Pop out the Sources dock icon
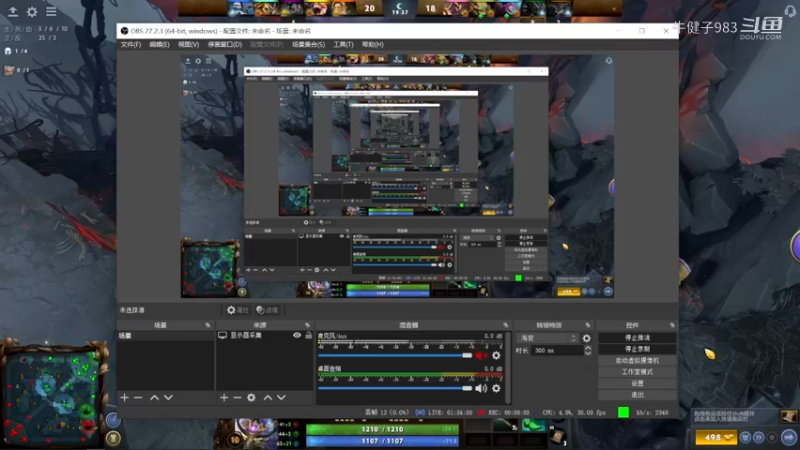The image size is (800, 450). 307,325
